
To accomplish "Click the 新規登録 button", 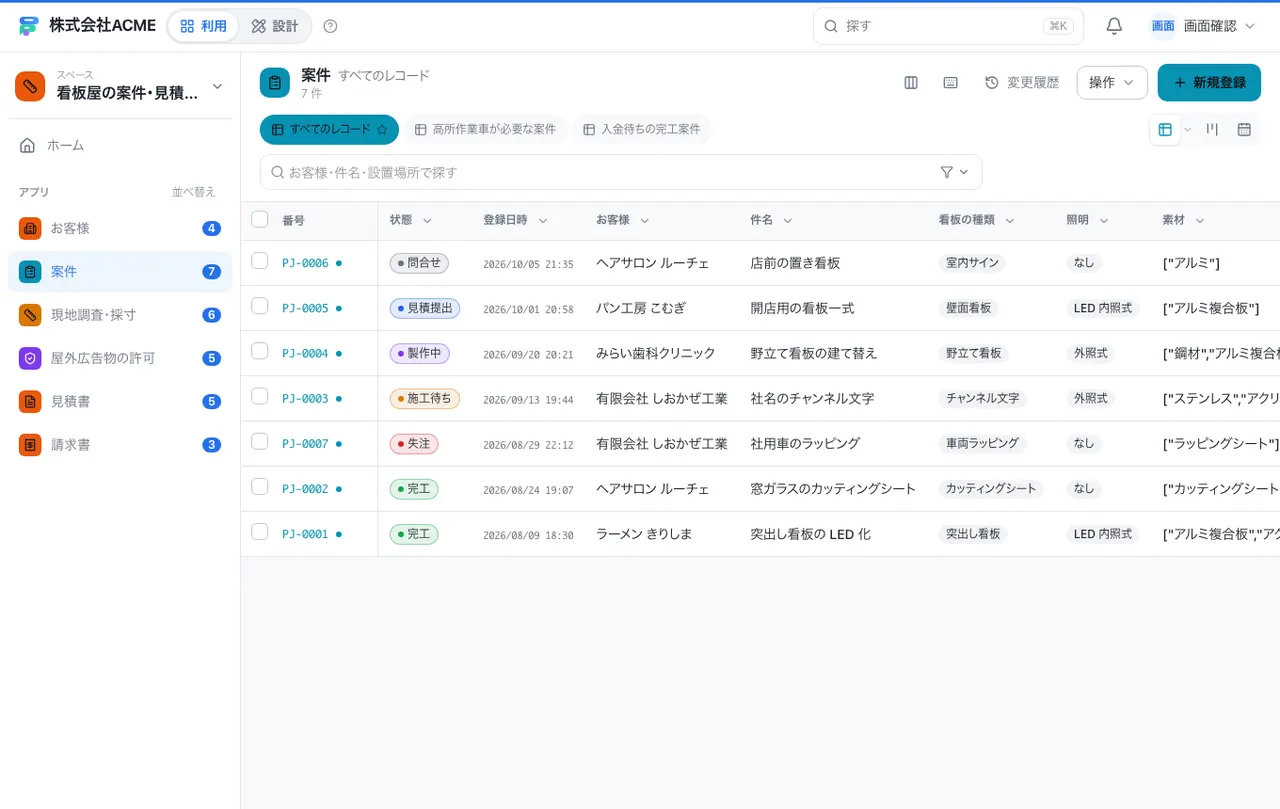I will (x=1209, y=83).
